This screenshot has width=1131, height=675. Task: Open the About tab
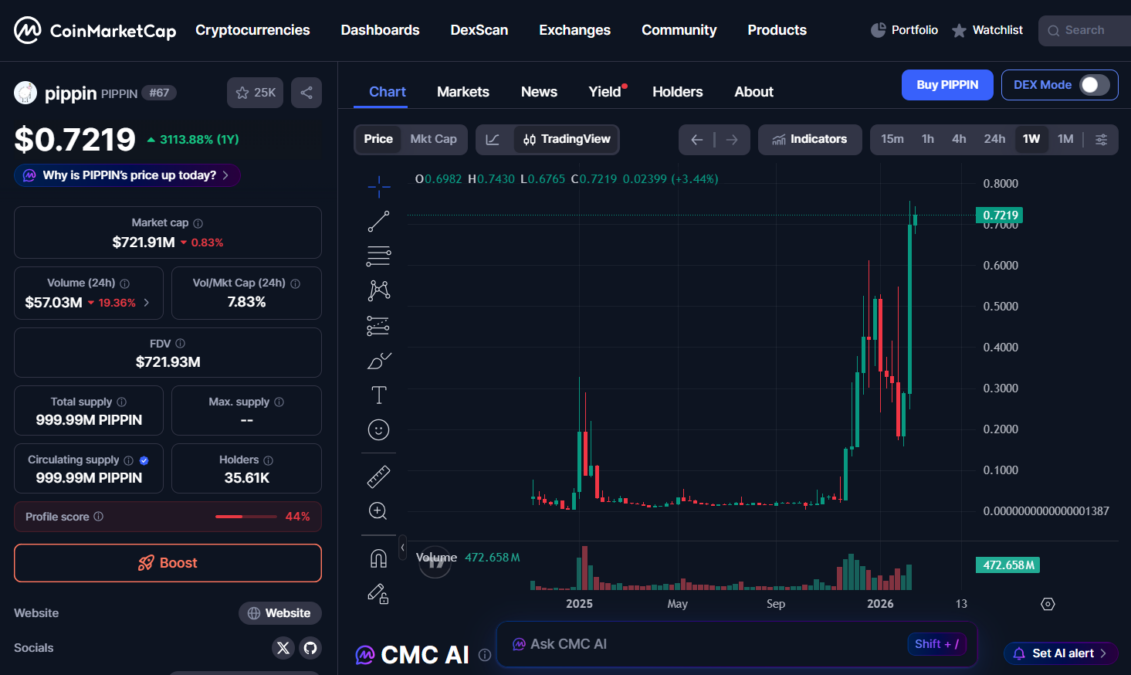click(x=754, y=92)
